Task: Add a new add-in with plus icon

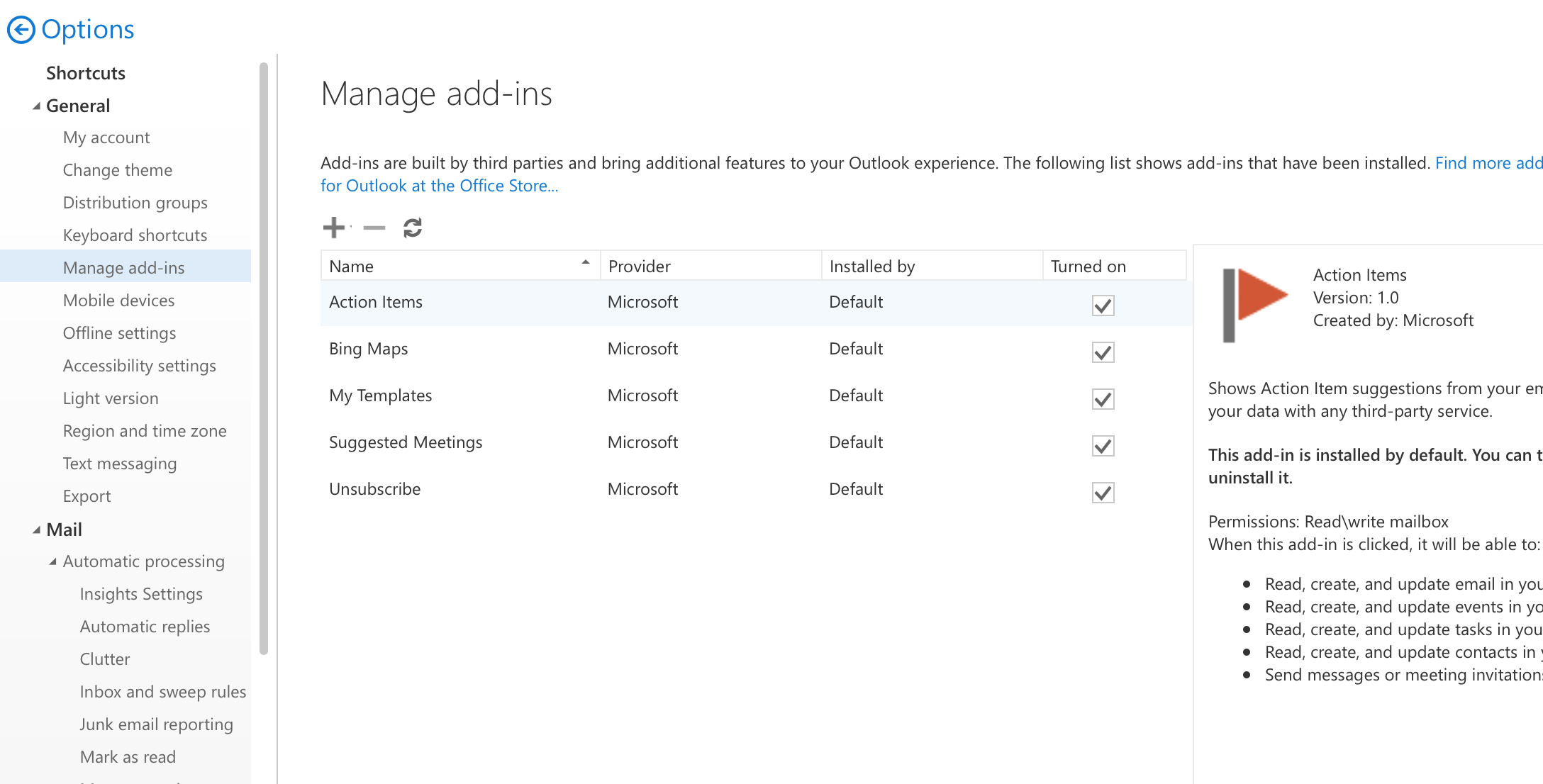Action: coord(334,228)
